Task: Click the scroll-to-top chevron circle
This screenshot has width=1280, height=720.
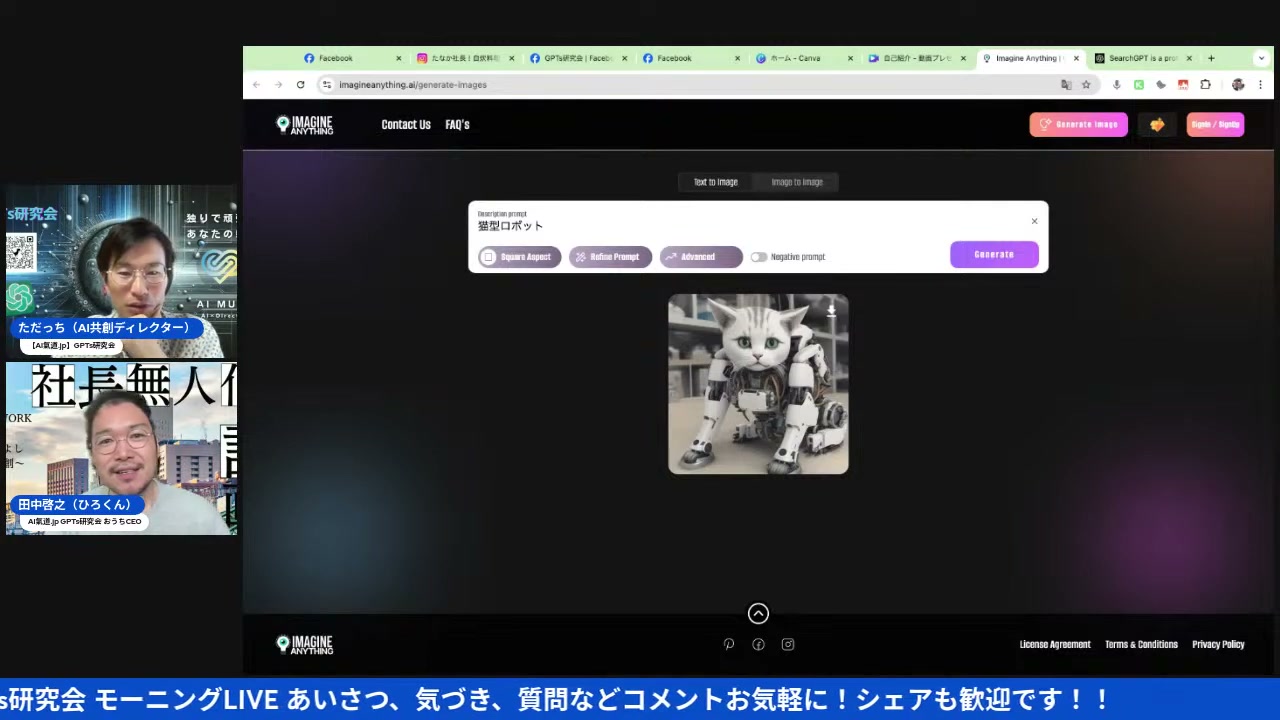Action: tap(758, 613)
